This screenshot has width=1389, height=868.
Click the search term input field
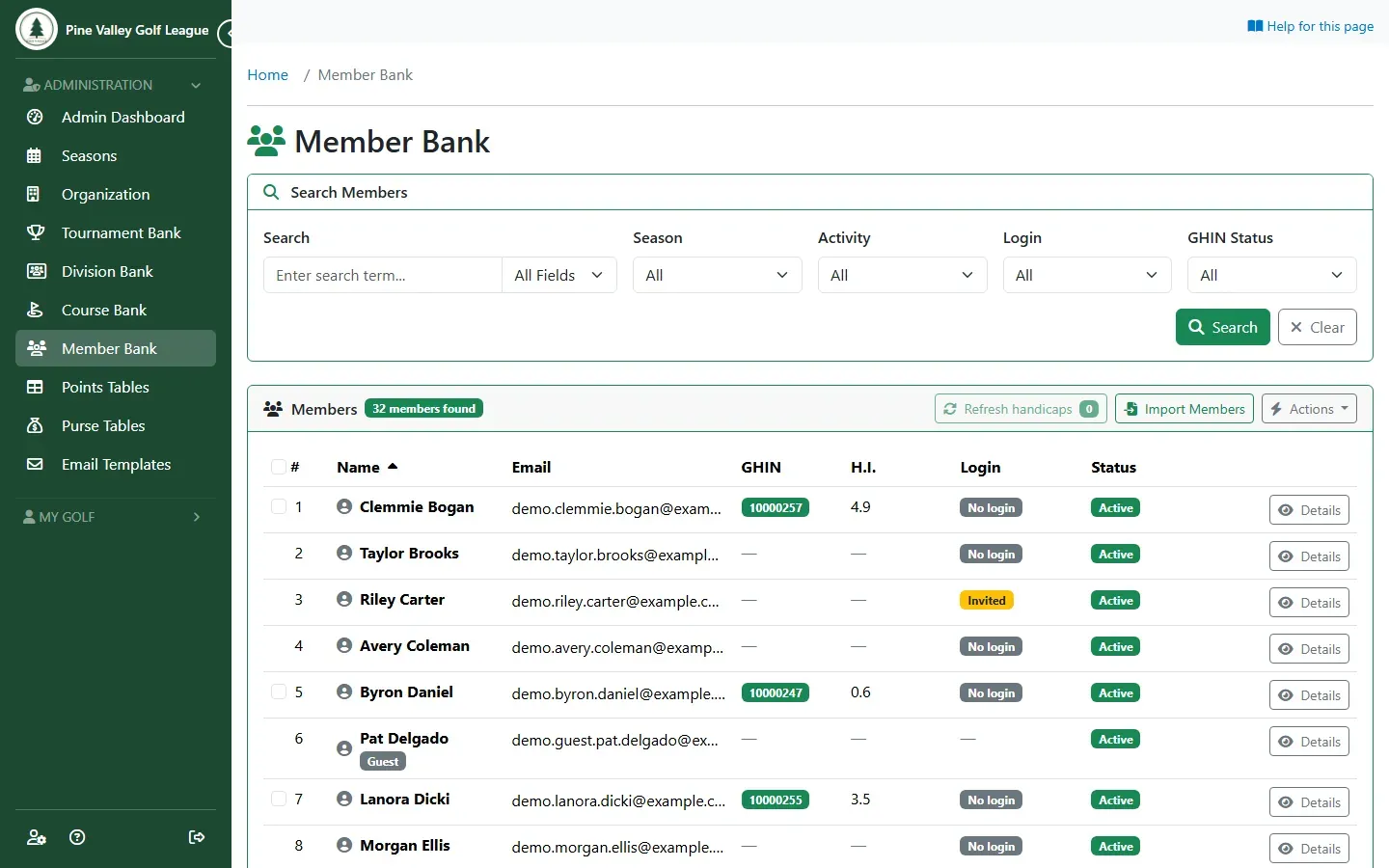(x=383, y=275)
